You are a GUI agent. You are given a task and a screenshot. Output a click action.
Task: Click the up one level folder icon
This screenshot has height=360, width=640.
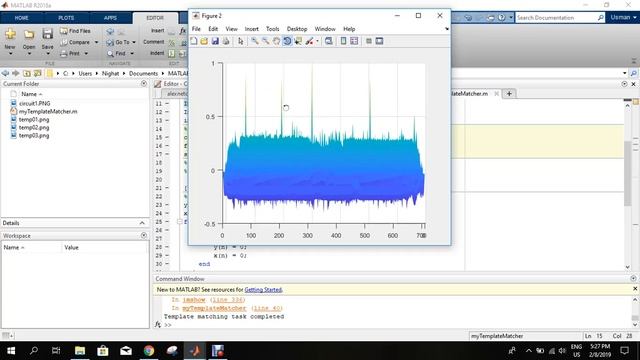coord(27,73)
